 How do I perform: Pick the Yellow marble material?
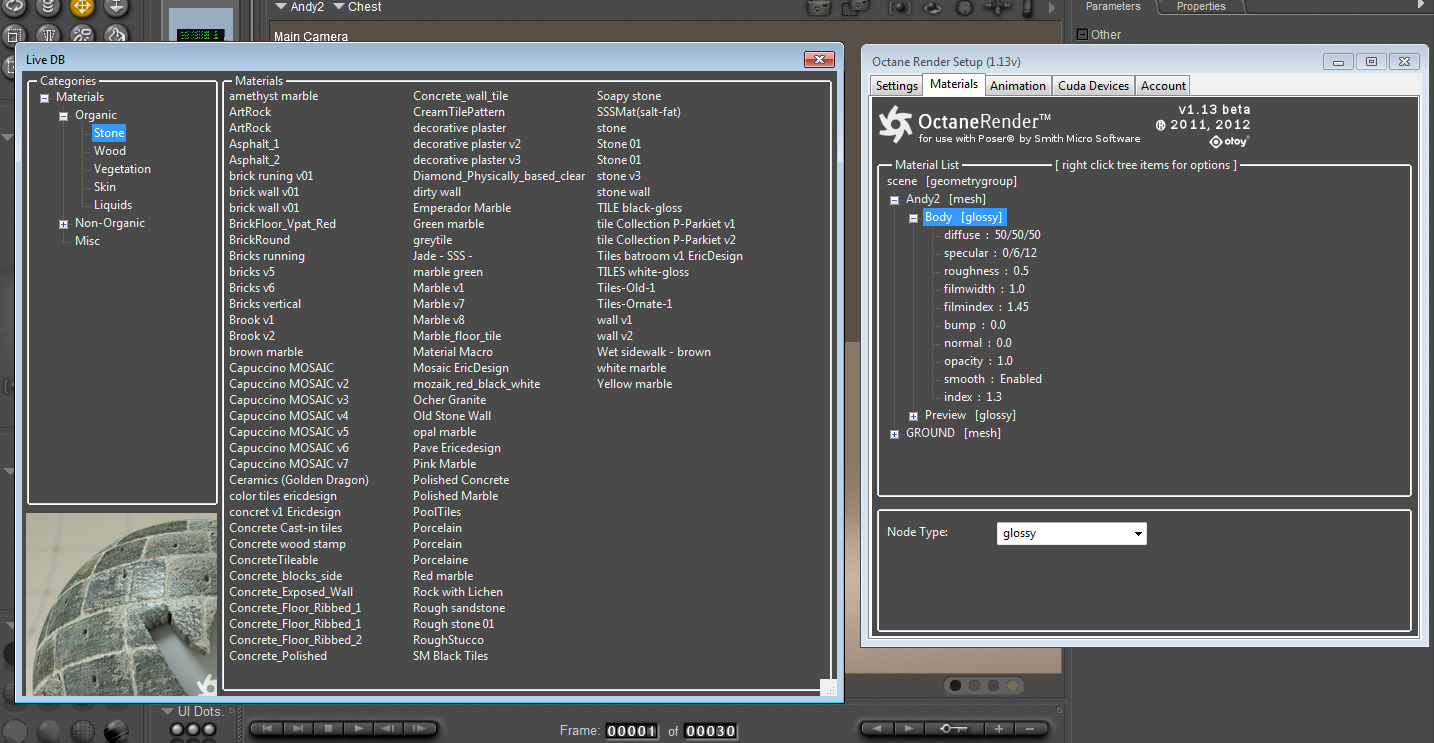[x=634, y=384]
